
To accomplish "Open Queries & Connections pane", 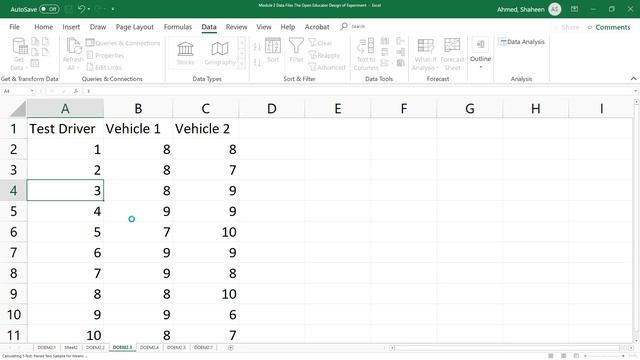I will coord(123,43).
